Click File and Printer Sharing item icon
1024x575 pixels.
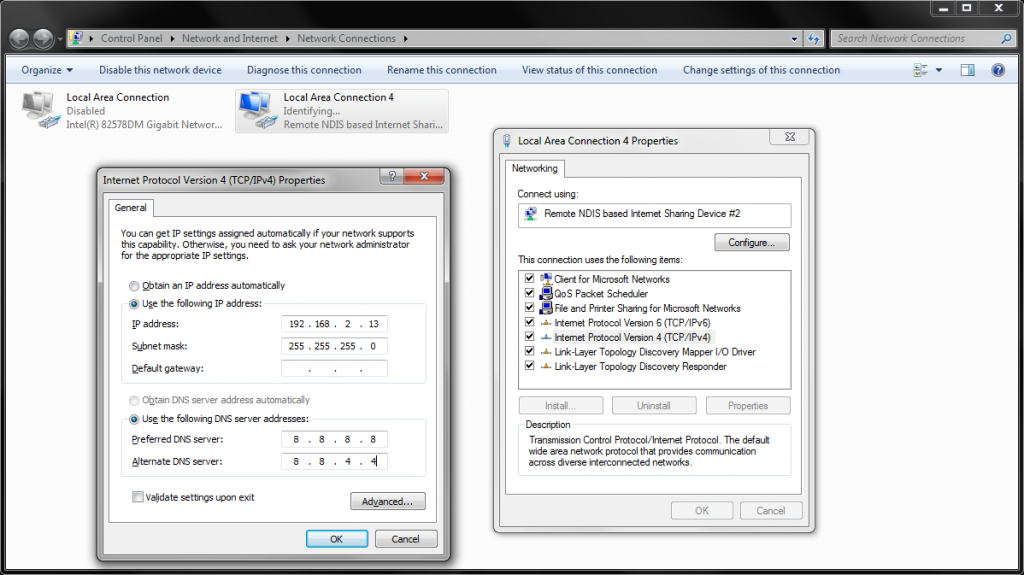[546, 308]
